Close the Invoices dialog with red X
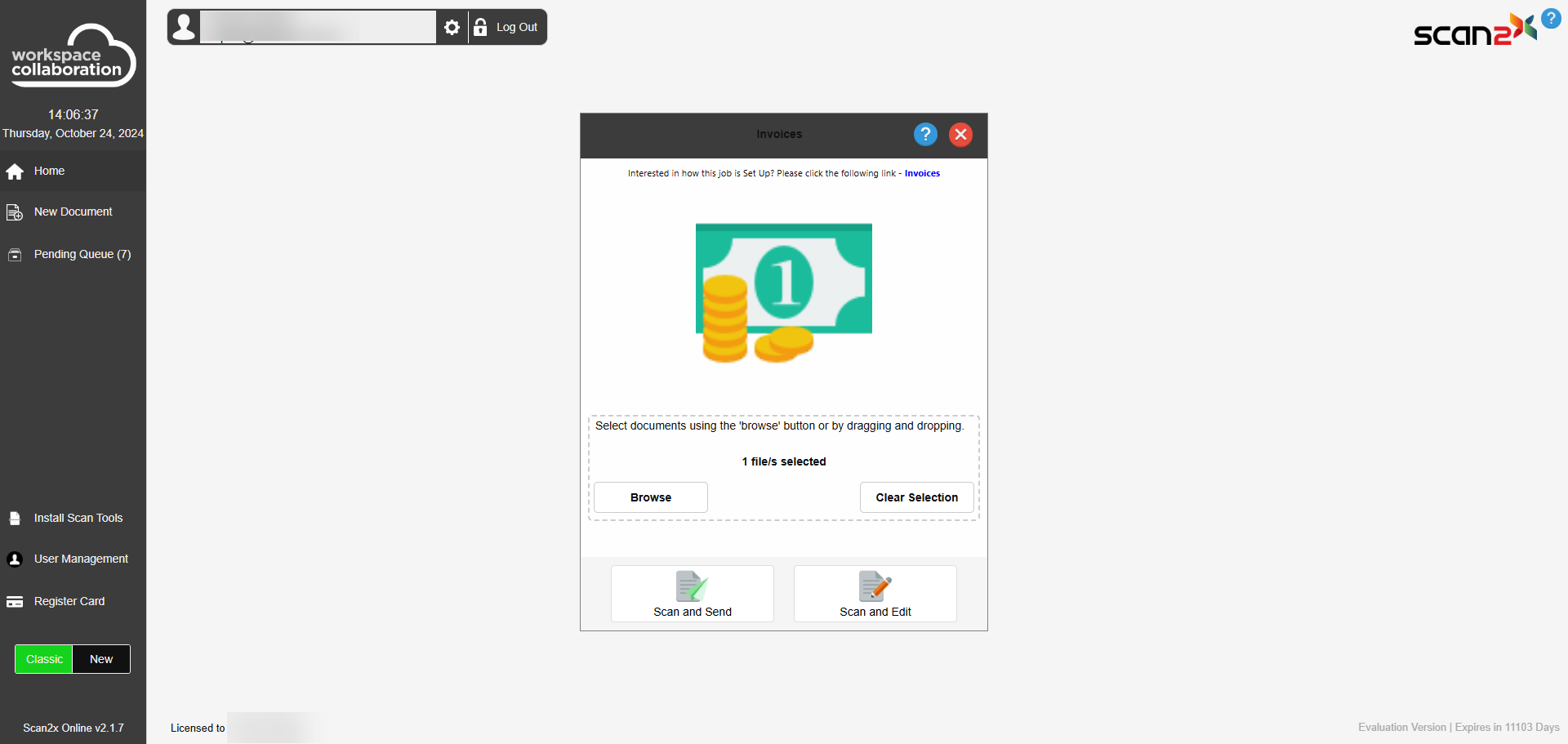Viewport: 1568px width, 744px height. tap(960, 134)
